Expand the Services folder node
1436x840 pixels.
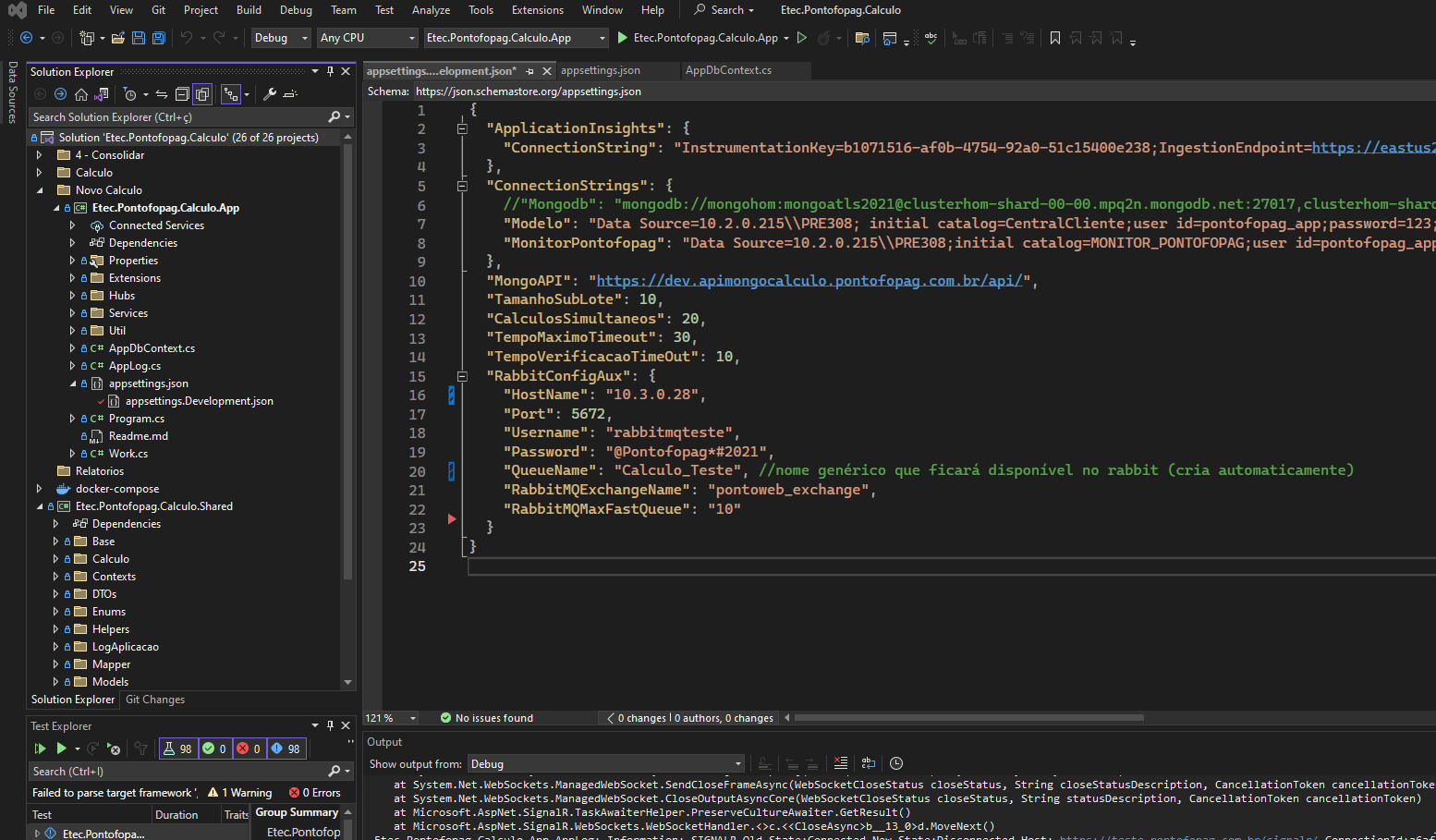[72, 313]
